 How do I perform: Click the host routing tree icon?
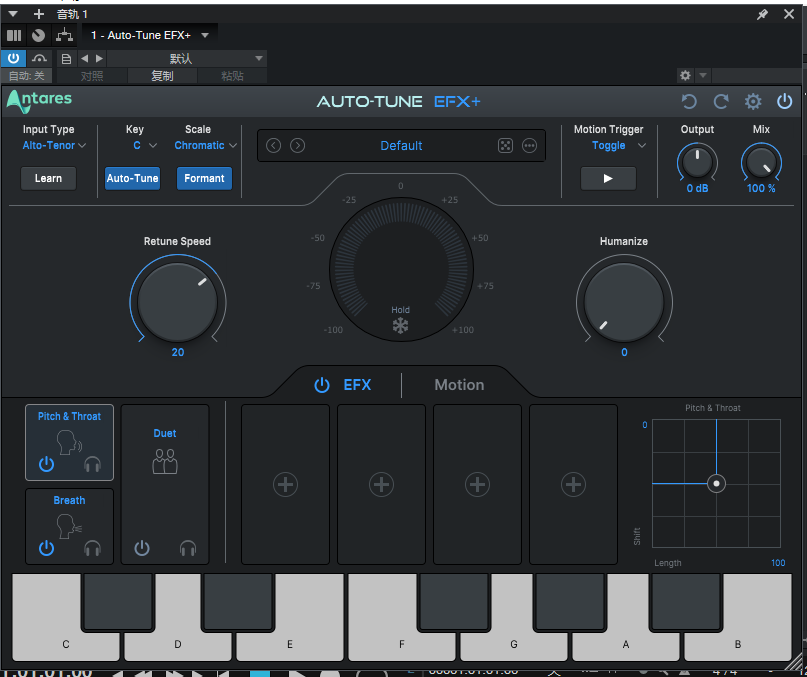(64, 34)
